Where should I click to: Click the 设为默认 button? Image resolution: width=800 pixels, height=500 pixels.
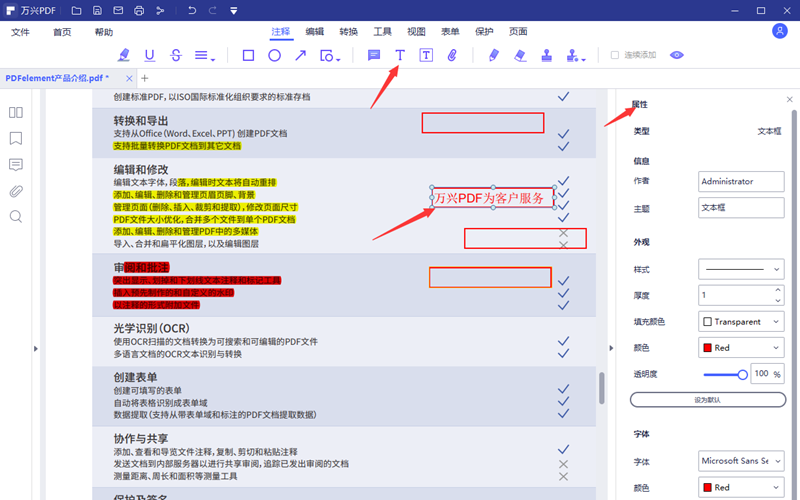pos(708,399)
